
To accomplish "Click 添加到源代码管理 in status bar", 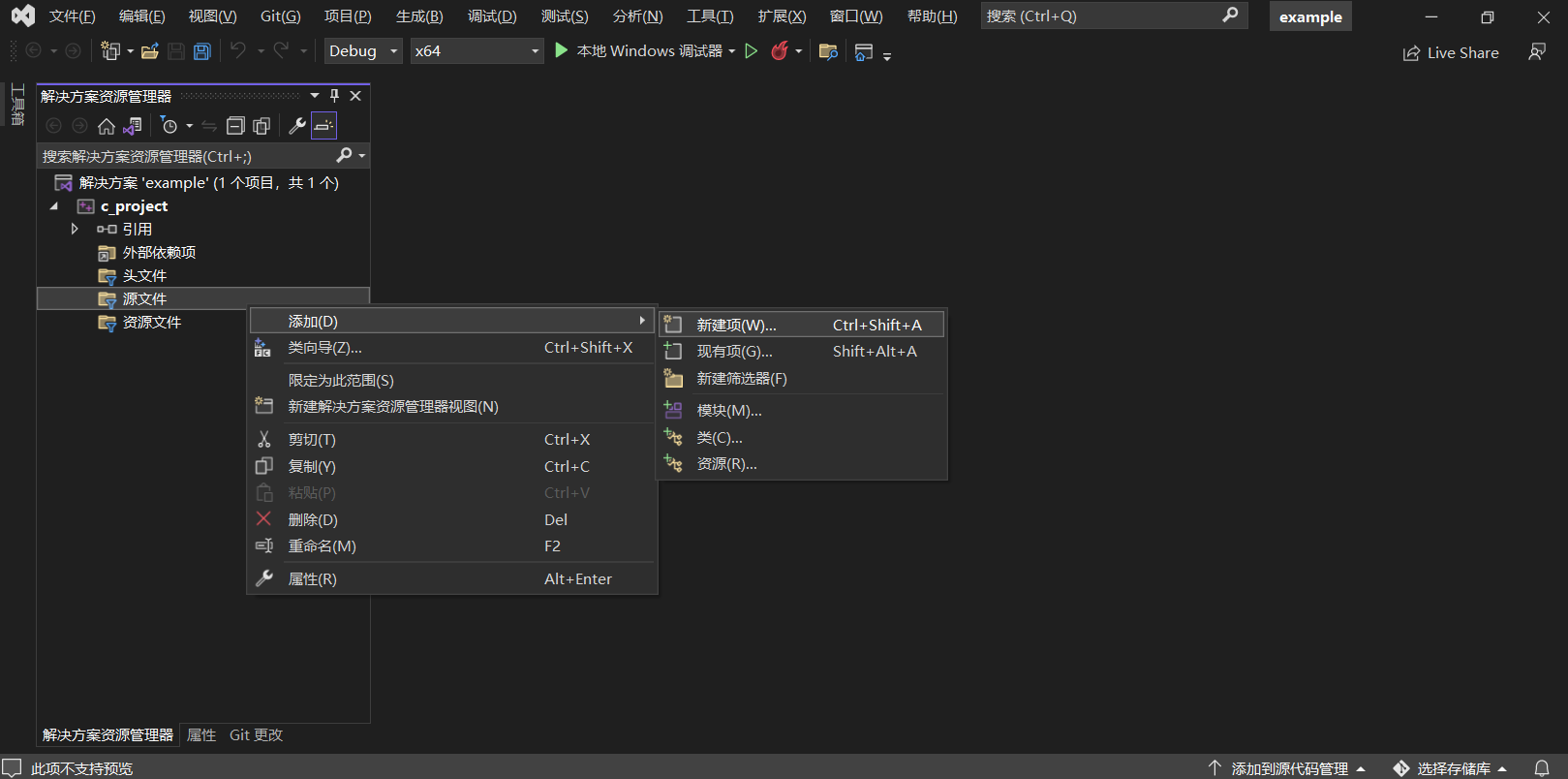I will (x=1288, y=768).
